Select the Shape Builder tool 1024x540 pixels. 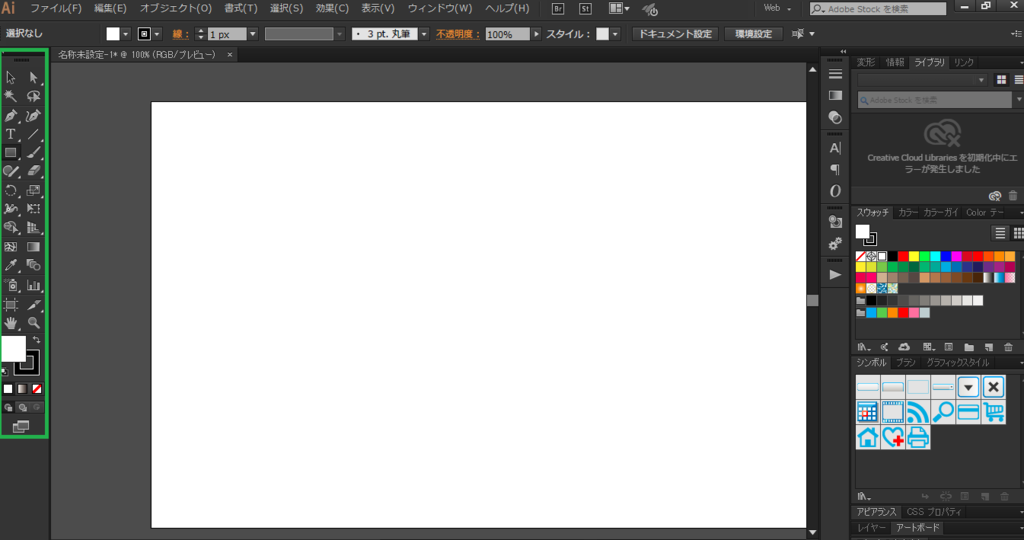11,228
